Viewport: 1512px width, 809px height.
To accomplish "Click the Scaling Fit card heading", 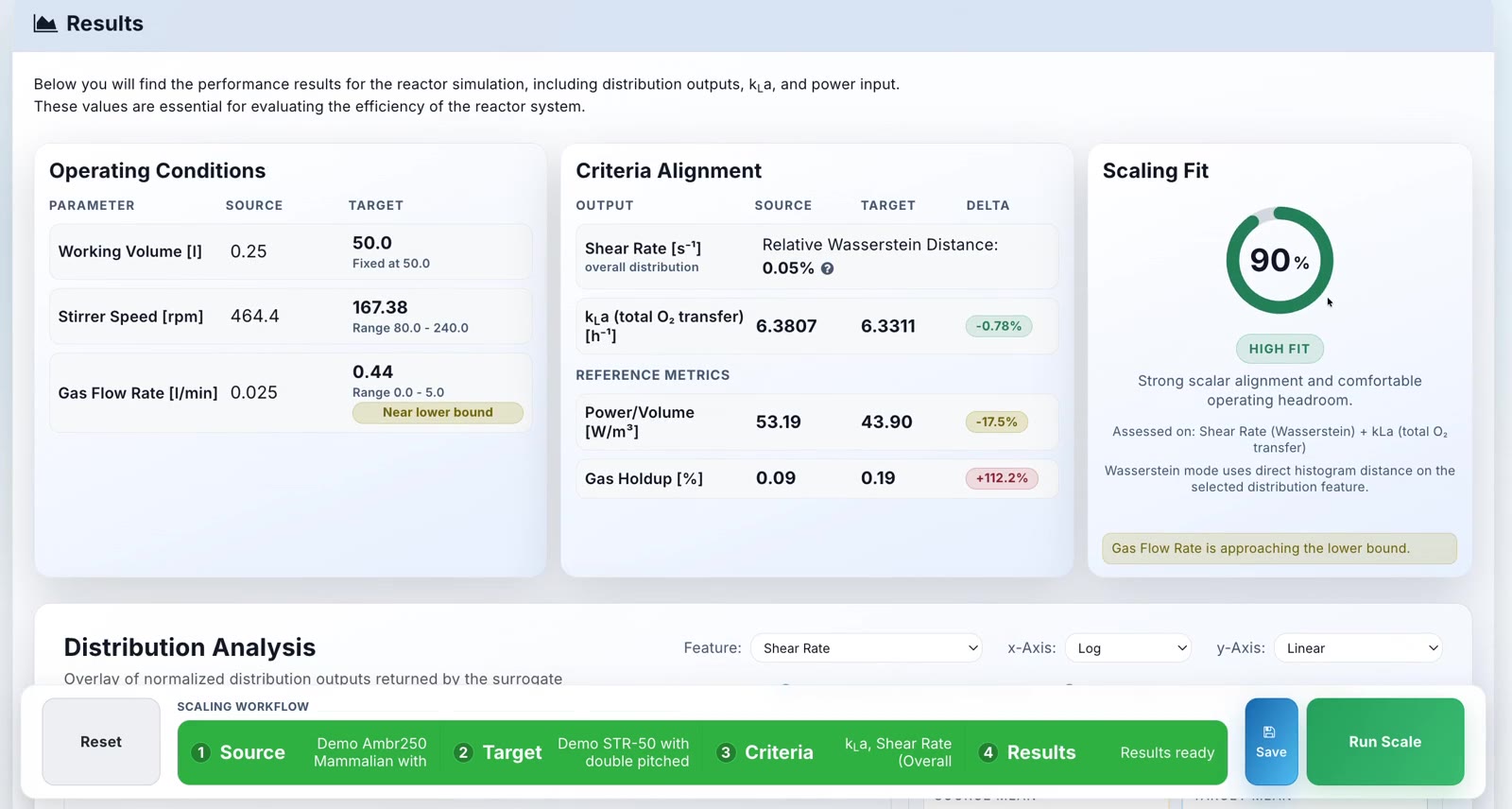I will (1156, 171).
